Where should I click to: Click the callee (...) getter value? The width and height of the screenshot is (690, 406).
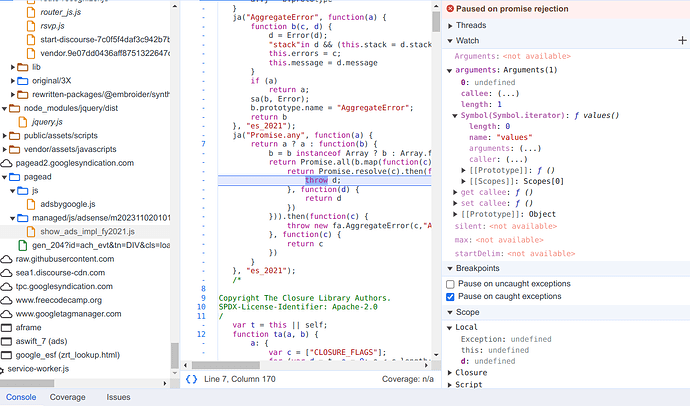pos(509,93)
